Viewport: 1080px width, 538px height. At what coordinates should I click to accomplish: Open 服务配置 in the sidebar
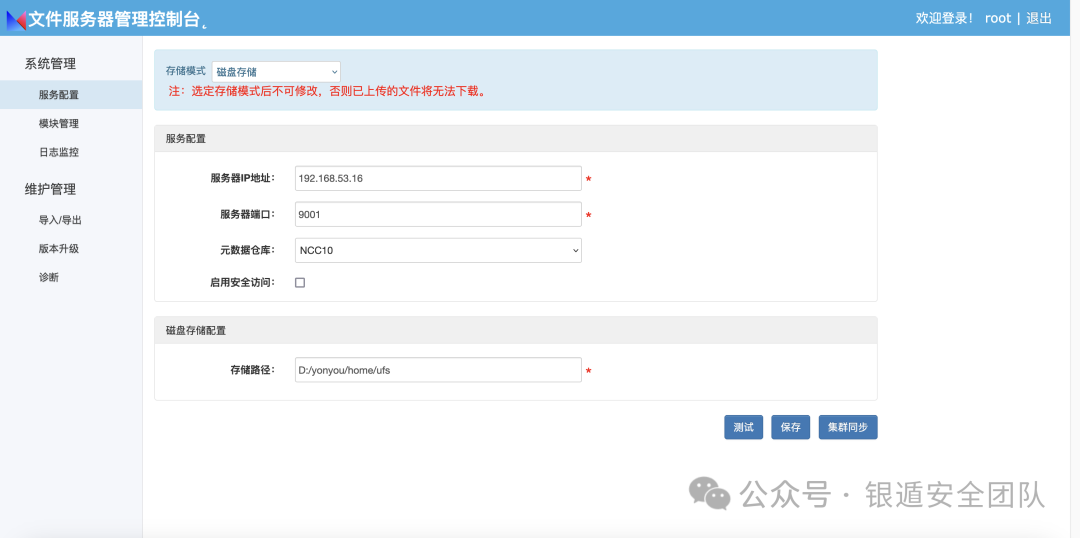point(59,95)
